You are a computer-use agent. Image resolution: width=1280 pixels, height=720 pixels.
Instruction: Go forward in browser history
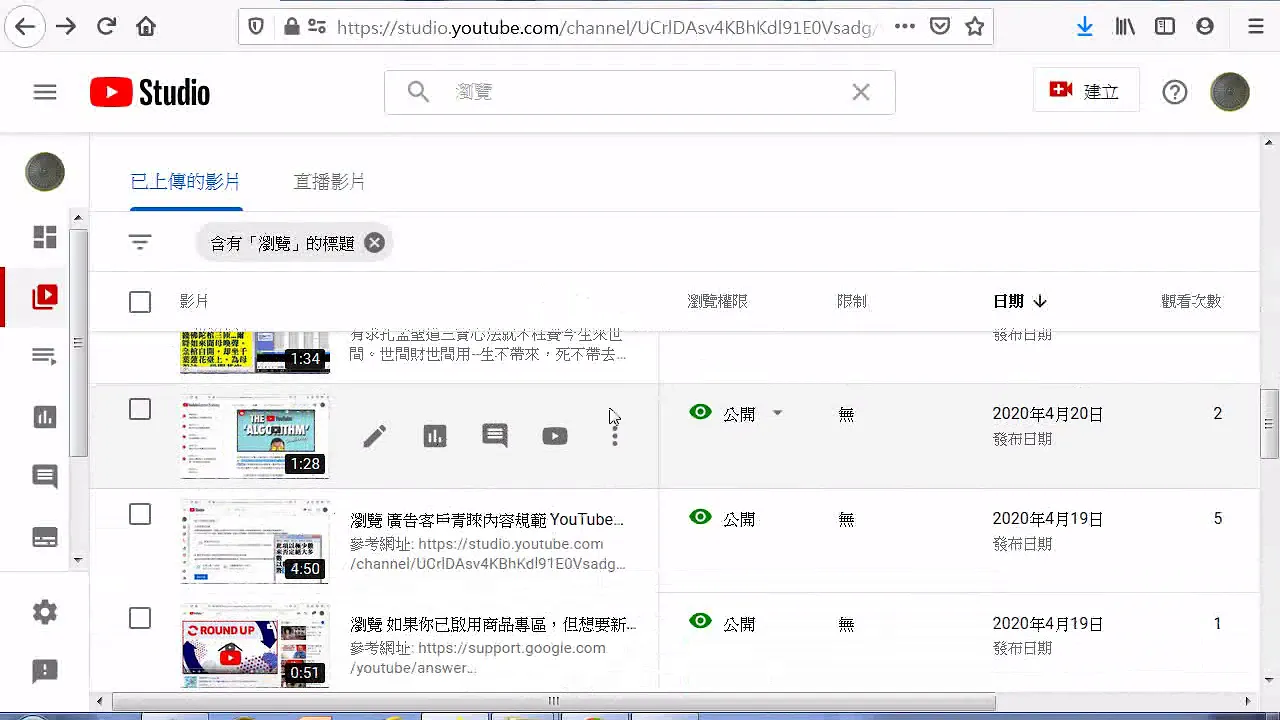coord(66,27)
